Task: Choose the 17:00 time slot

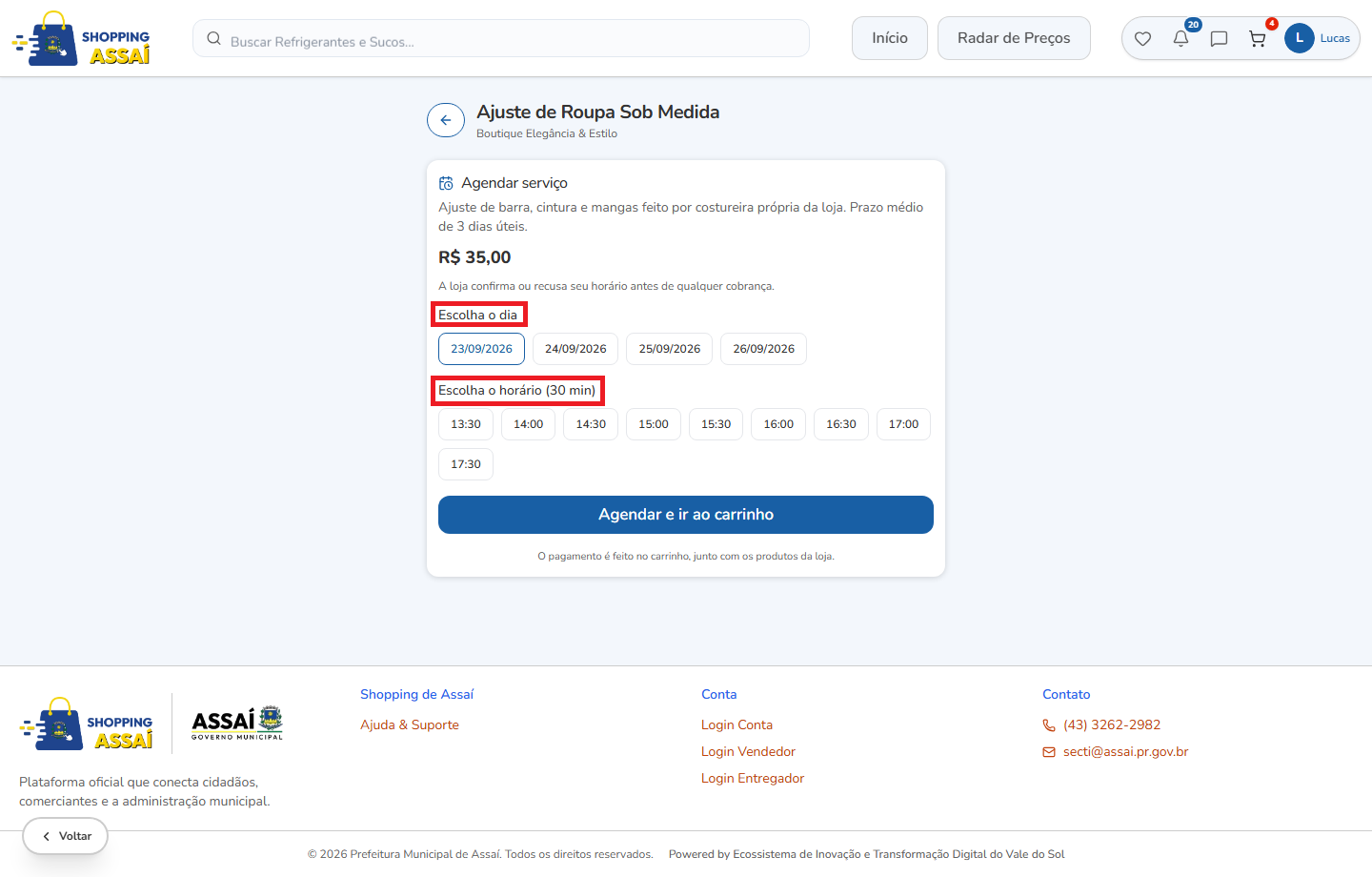Action: click(903, 424)
